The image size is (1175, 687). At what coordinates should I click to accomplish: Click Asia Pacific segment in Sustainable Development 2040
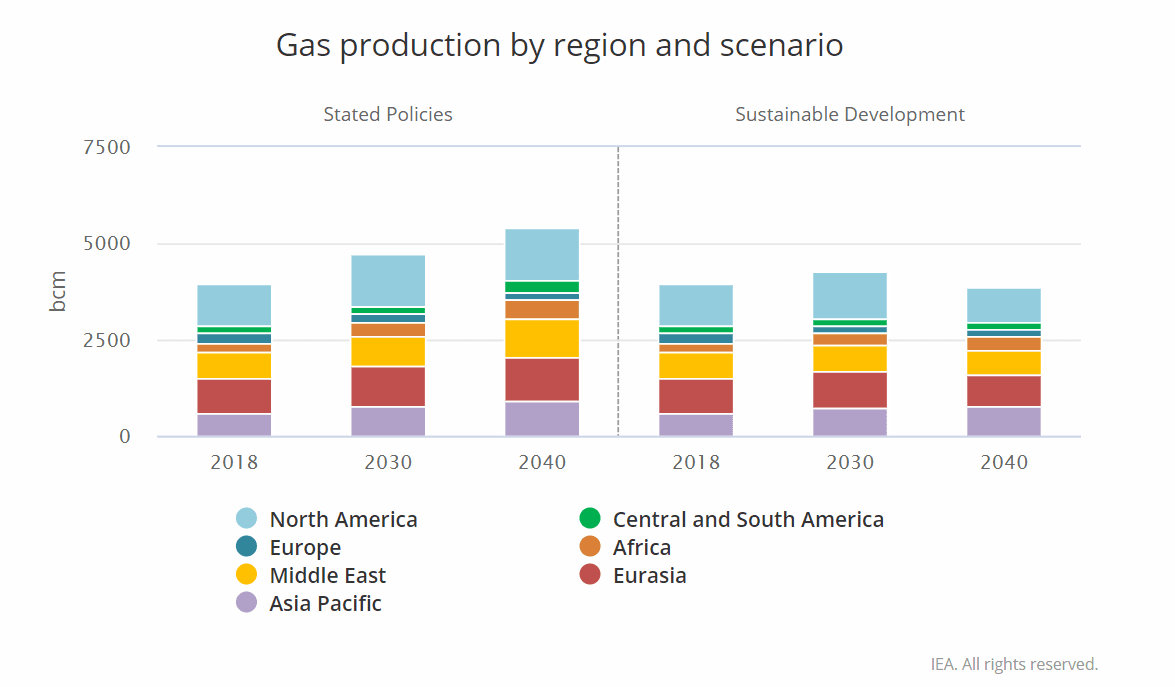pos(1004,421)
